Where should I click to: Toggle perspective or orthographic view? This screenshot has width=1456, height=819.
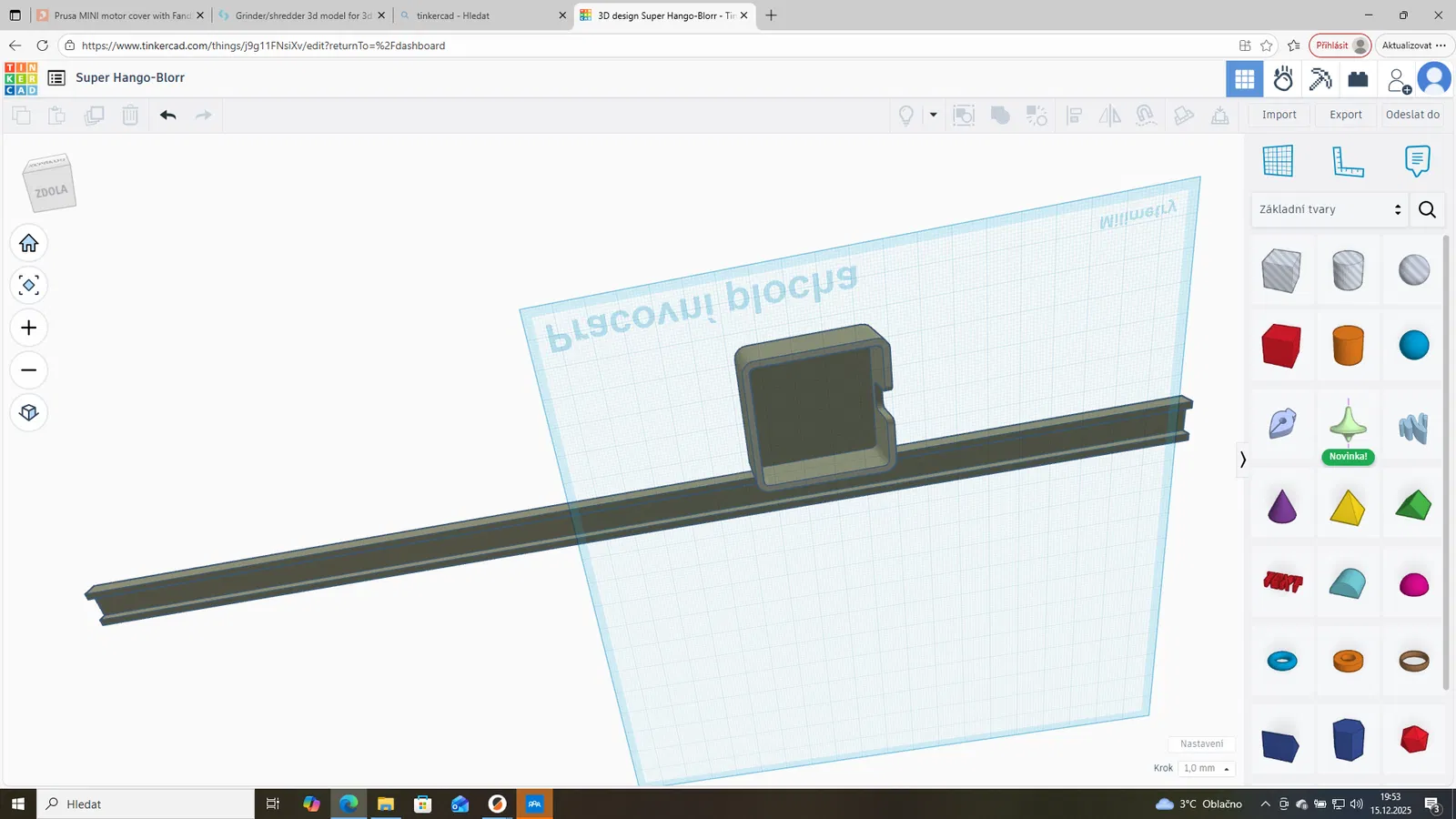tap(29, 412)
